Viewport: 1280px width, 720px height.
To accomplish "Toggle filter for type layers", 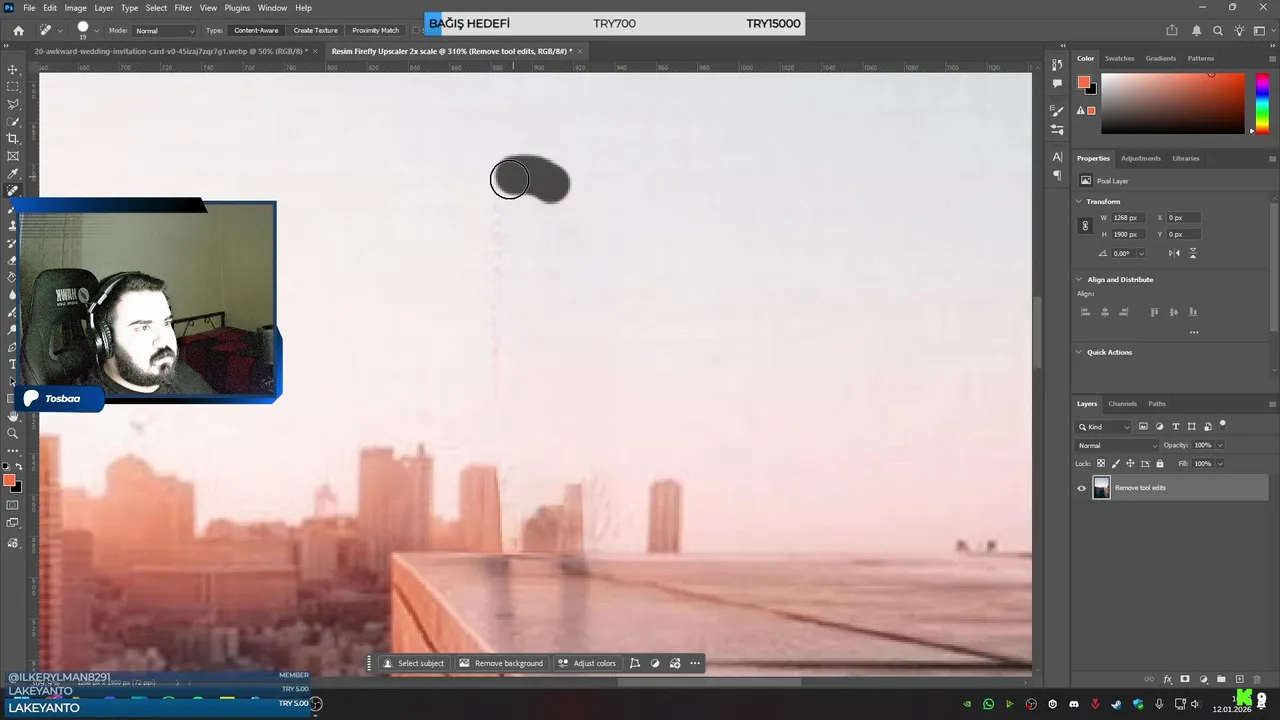I will tap(1175, 426).
